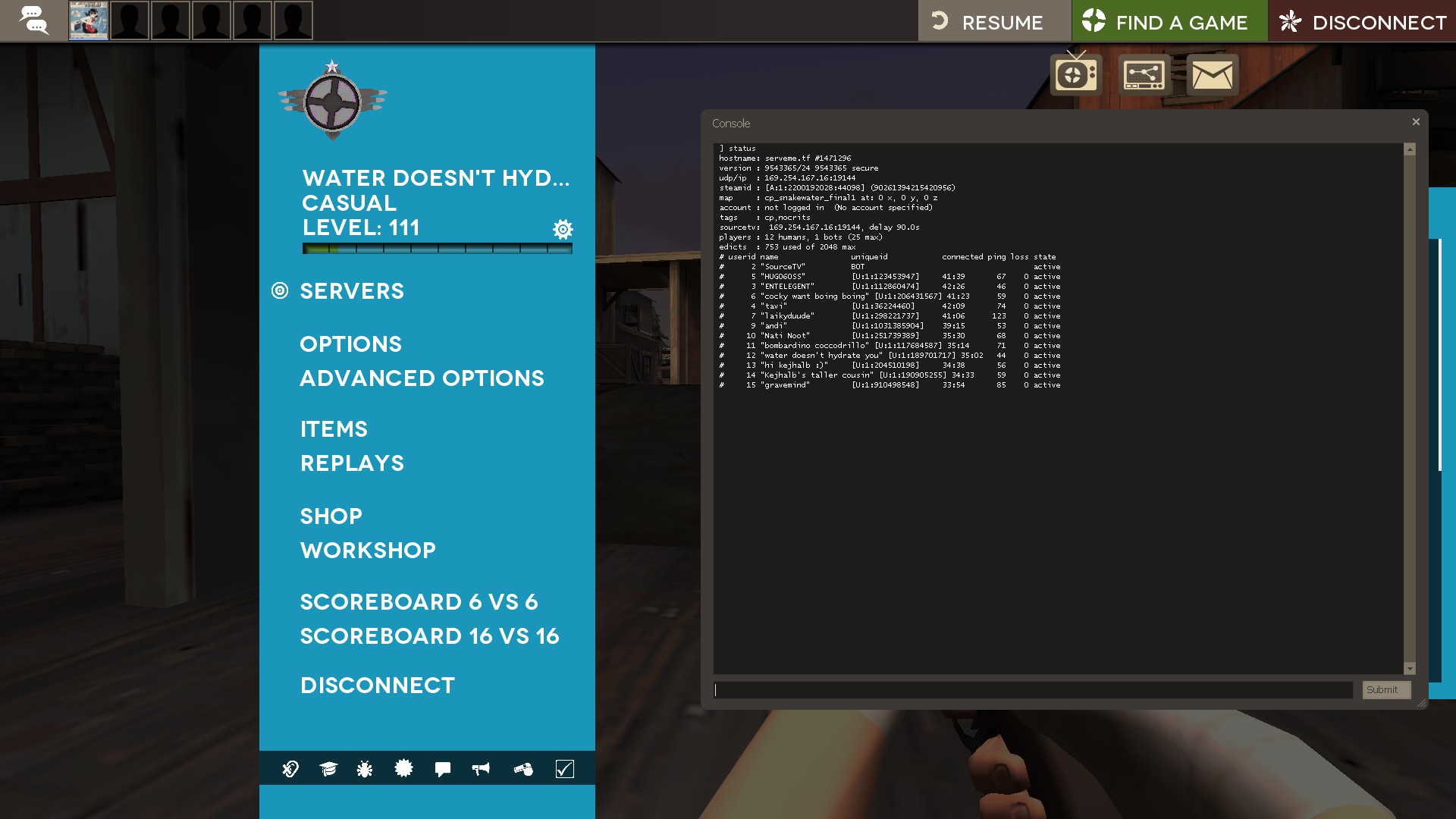Viewport: 1456px width, 819px height.
Task: Open the envelope notifications icon
Action: pos(1212,74)
